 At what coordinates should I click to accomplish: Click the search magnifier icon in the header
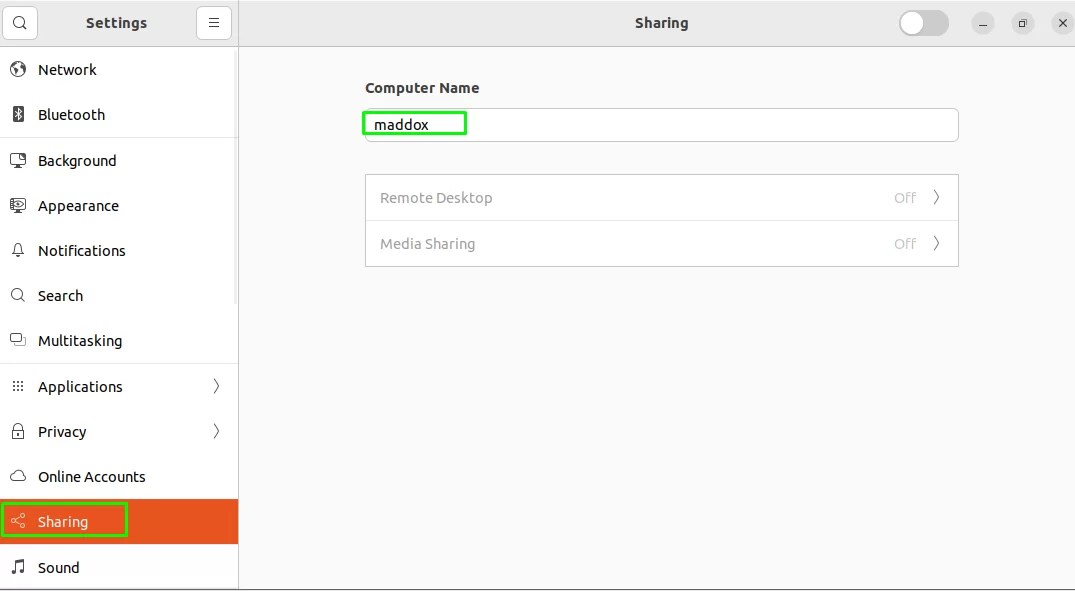coord(20,22)
